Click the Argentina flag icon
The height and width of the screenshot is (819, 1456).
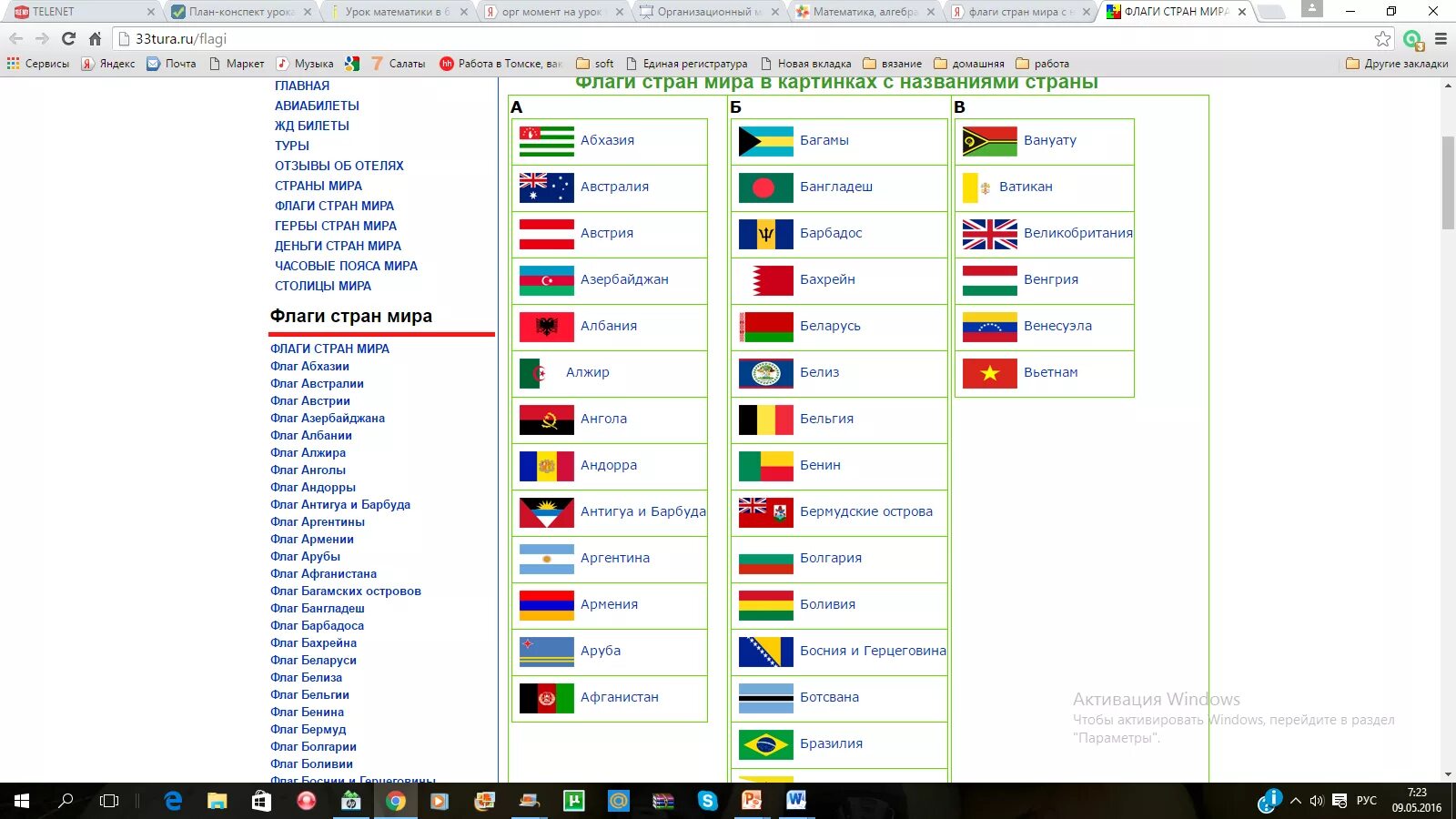546,559
